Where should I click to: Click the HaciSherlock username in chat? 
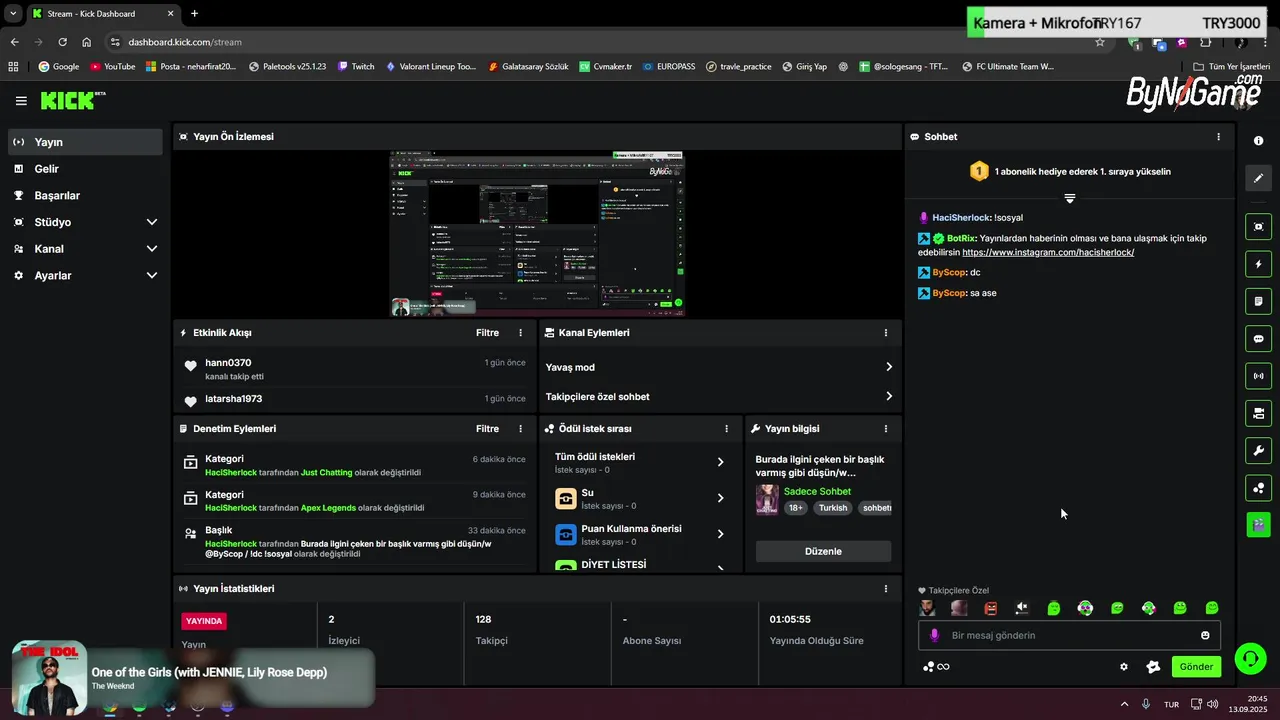tap(961, 218)
